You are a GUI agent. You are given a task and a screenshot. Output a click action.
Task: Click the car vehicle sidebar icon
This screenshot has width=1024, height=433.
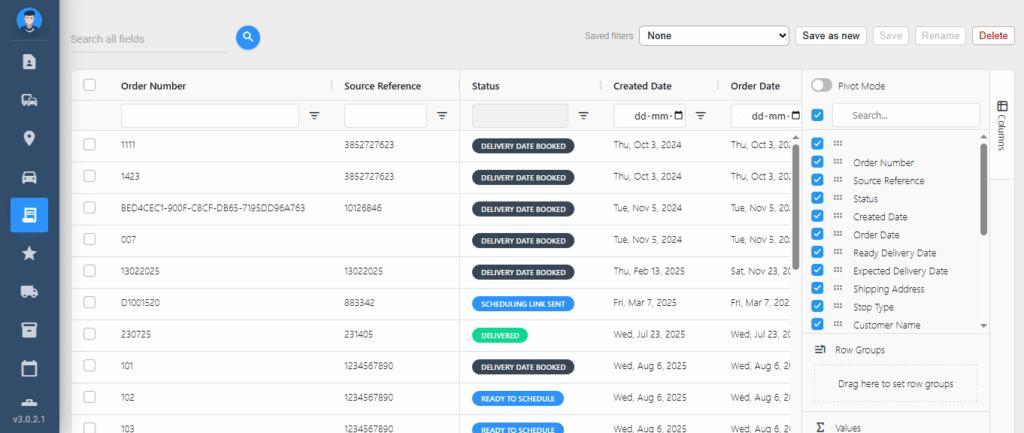tap(29, 177)
